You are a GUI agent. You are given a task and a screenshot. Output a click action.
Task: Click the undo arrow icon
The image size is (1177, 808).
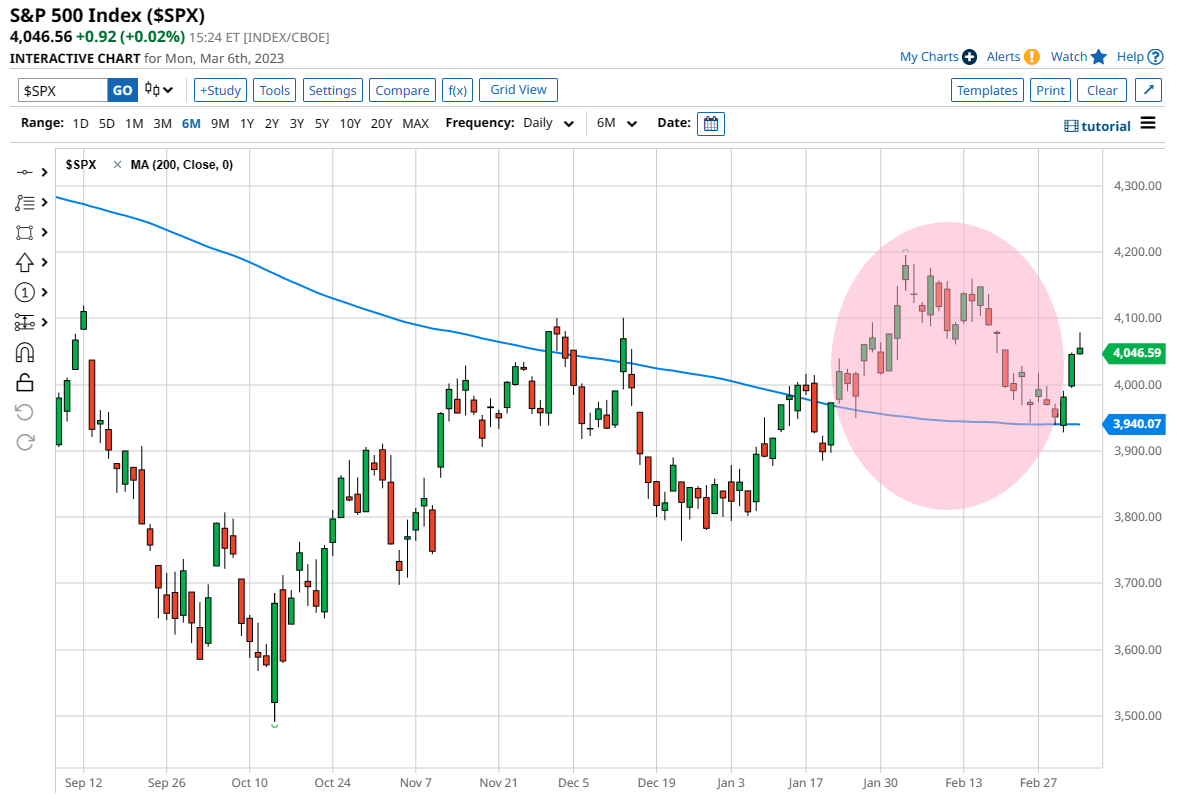coord(25,412)
